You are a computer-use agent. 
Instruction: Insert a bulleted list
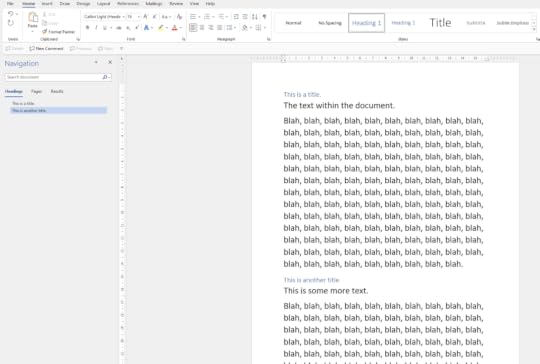(193, 17)
